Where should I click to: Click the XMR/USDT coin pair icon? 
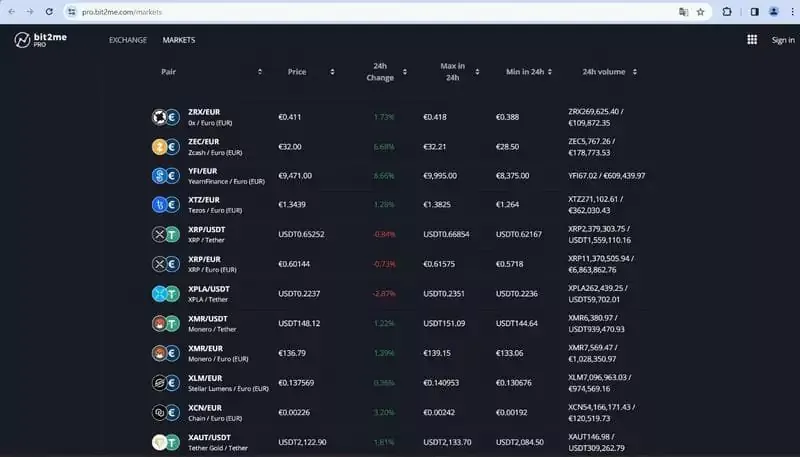click(x=166, y=323)
